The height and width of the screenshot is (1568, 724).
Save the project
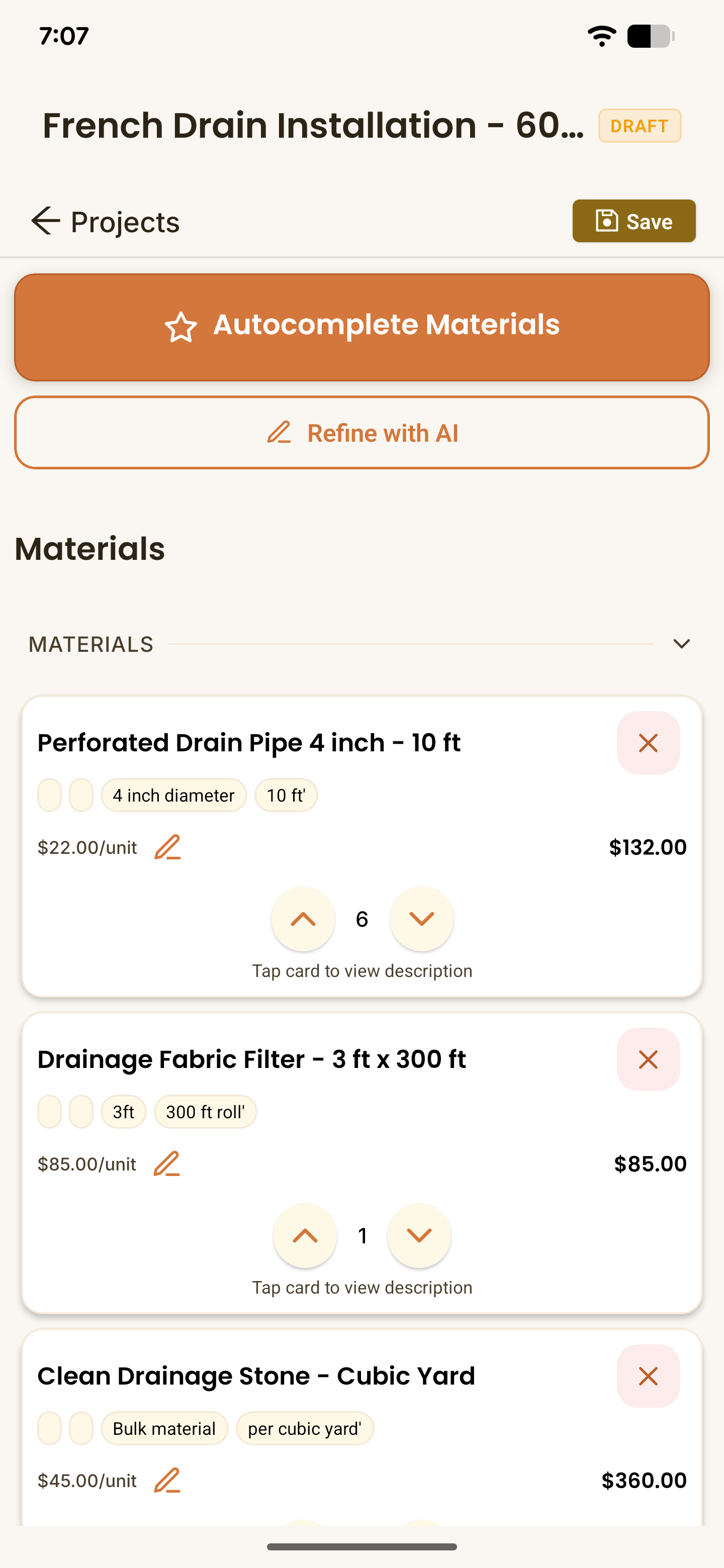(634, 221)
